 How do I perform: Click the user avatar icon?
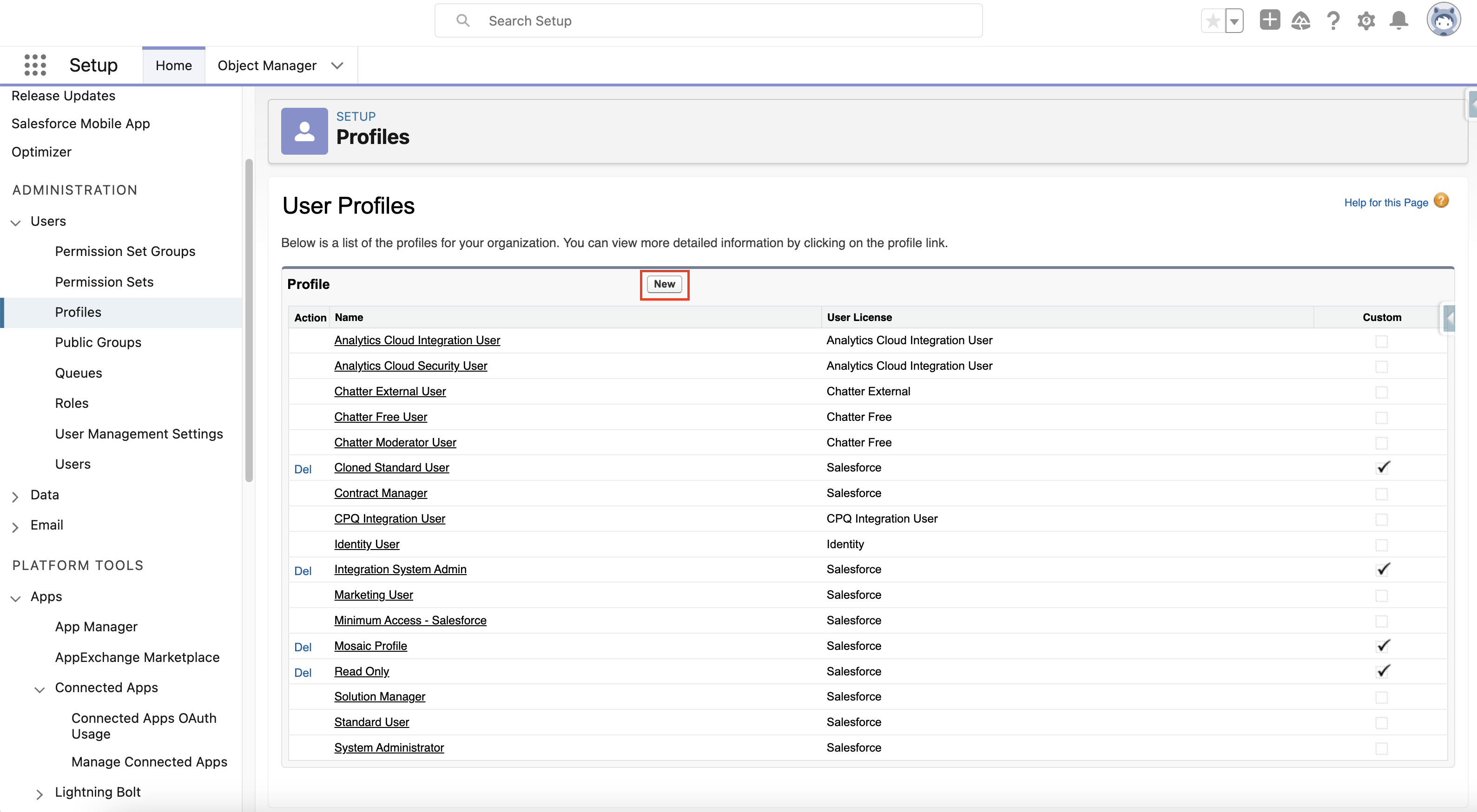(1443, 20)
